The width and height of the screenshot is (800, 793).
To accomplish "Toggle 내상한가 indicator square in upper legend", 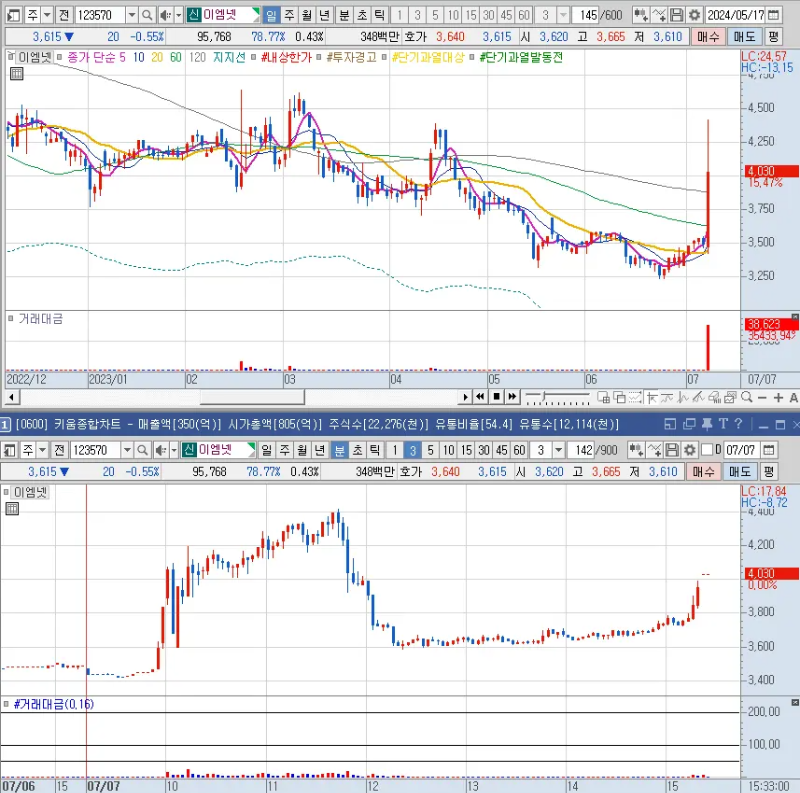I will point(253,57).
